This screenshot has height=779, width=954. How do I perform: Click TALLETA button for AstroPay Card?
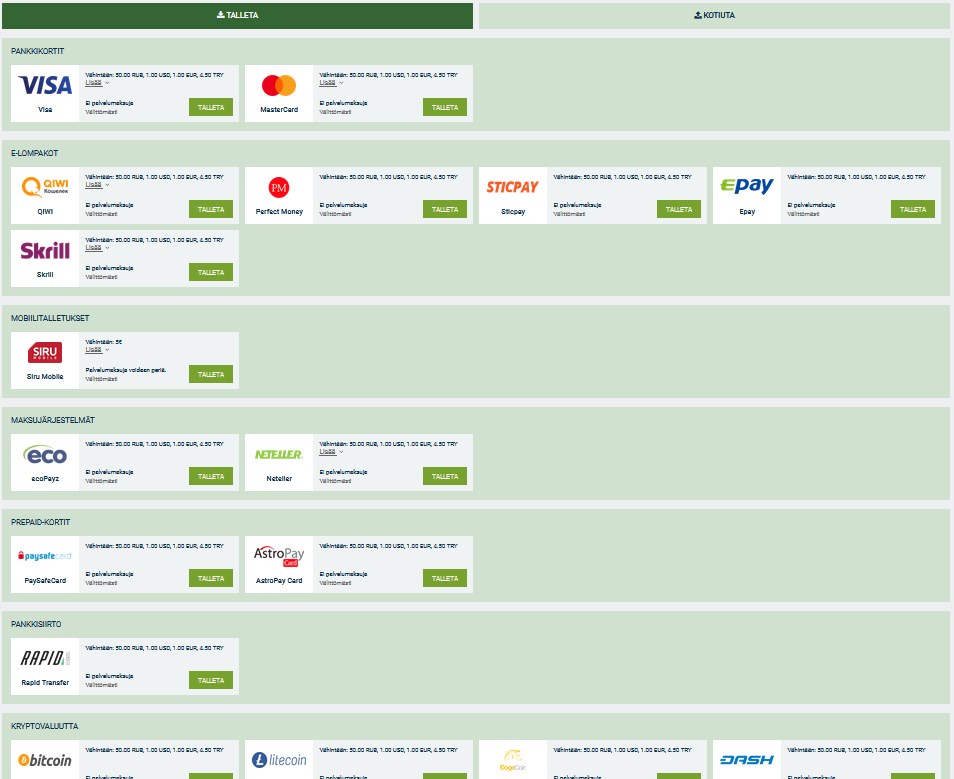(x=445, y=578)
